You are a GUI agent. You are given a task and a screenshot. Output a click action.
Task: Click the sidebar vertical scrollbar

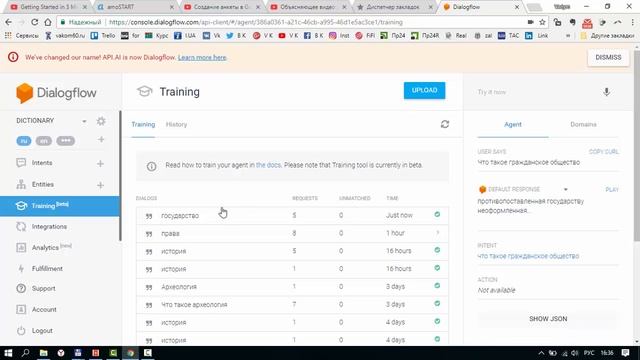[x=120, y=176]
